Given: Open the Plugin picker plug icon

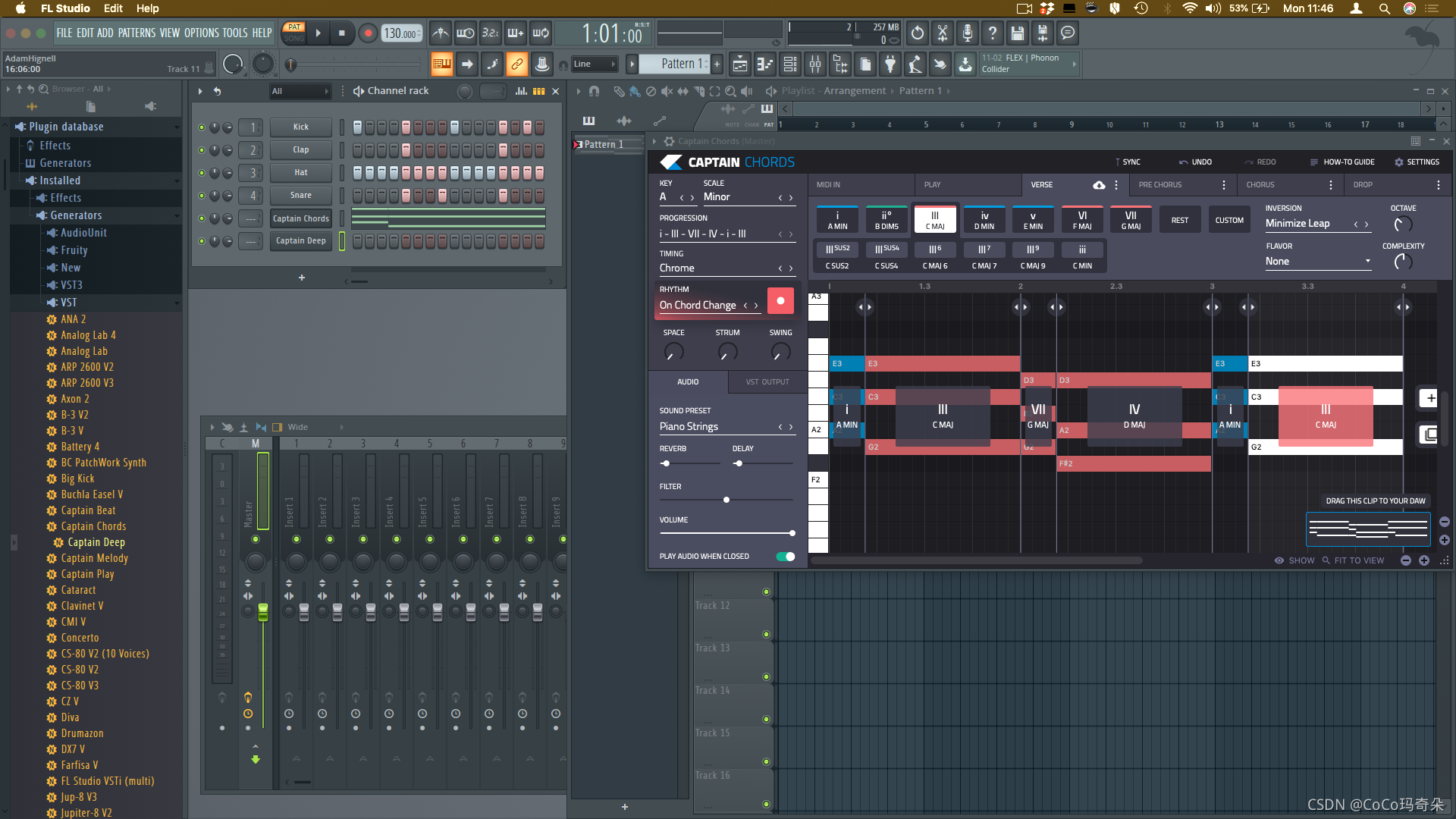Looking at the screenshot, I should 890,64.
